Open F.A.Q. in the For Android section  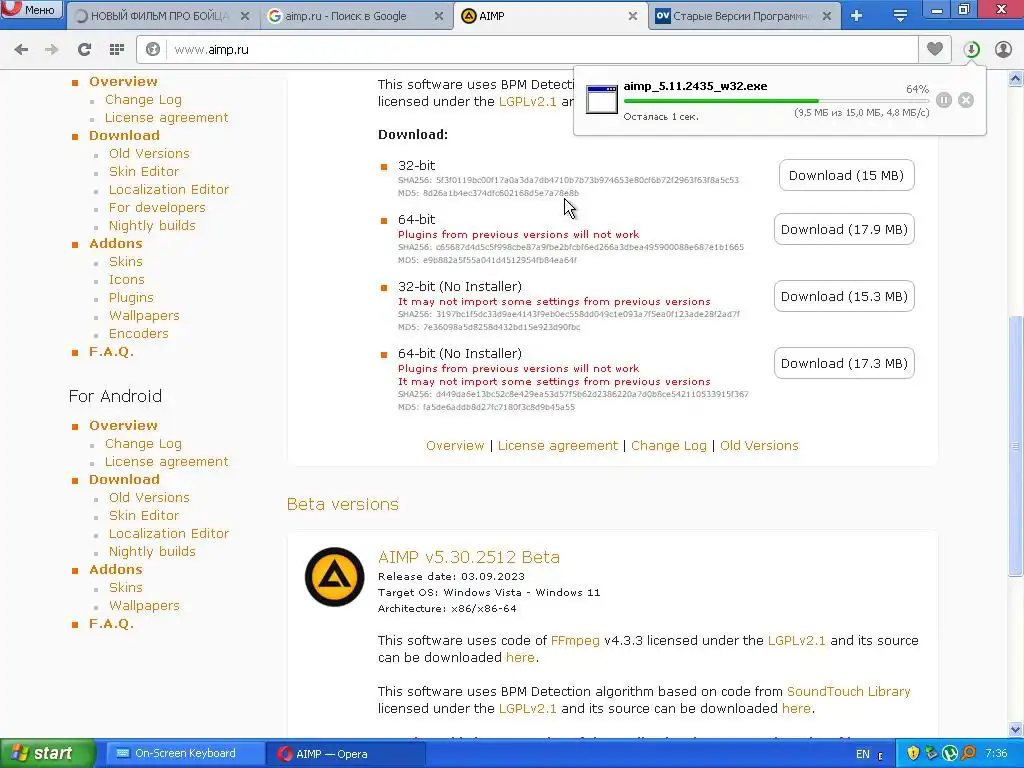pos(111,624)
